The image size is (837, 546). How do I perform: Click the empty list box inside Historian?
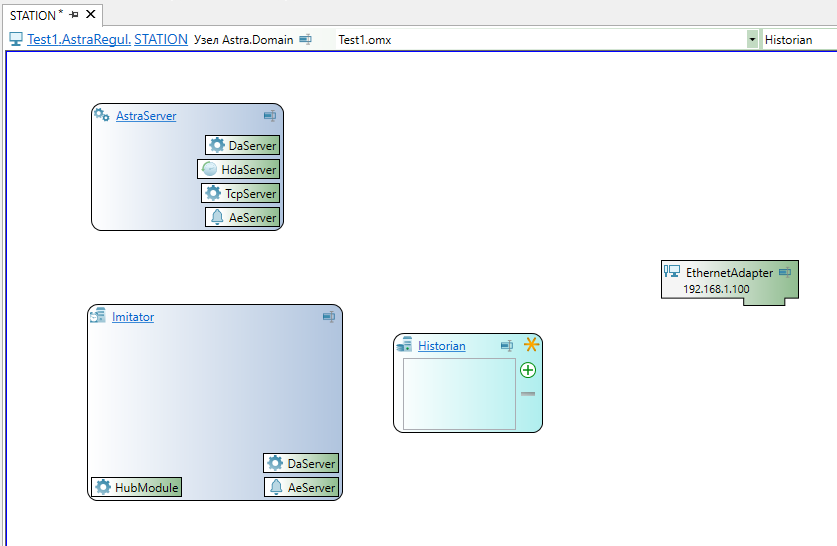[x=459, y=394]
